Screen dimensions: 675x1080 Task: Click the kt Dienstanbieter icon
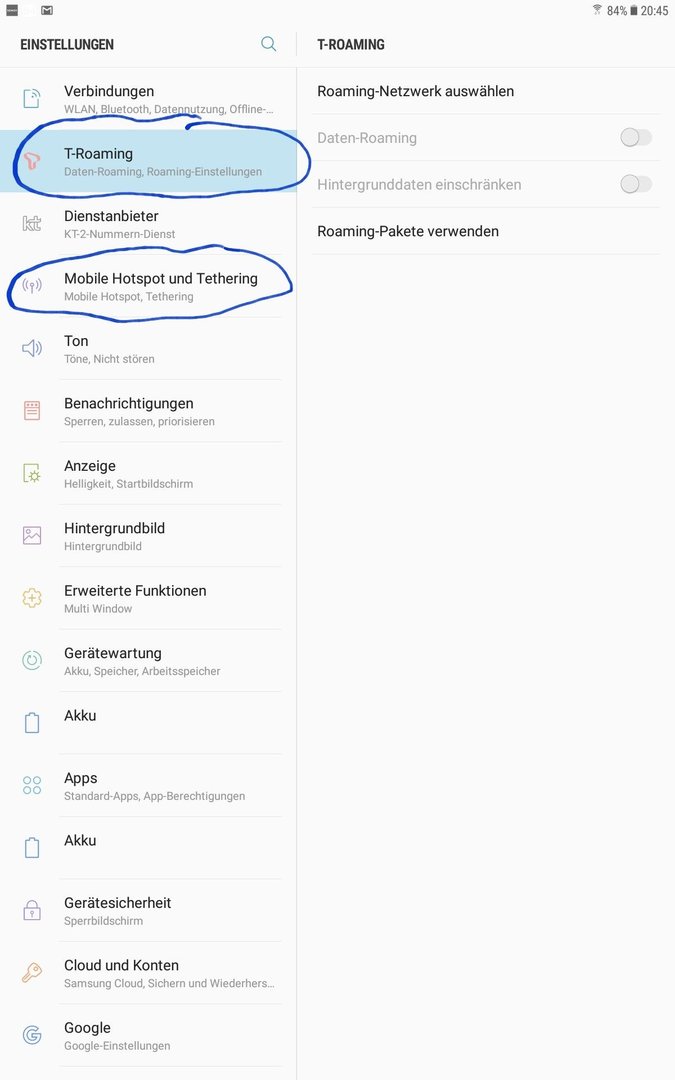click(x=32, y=223)
